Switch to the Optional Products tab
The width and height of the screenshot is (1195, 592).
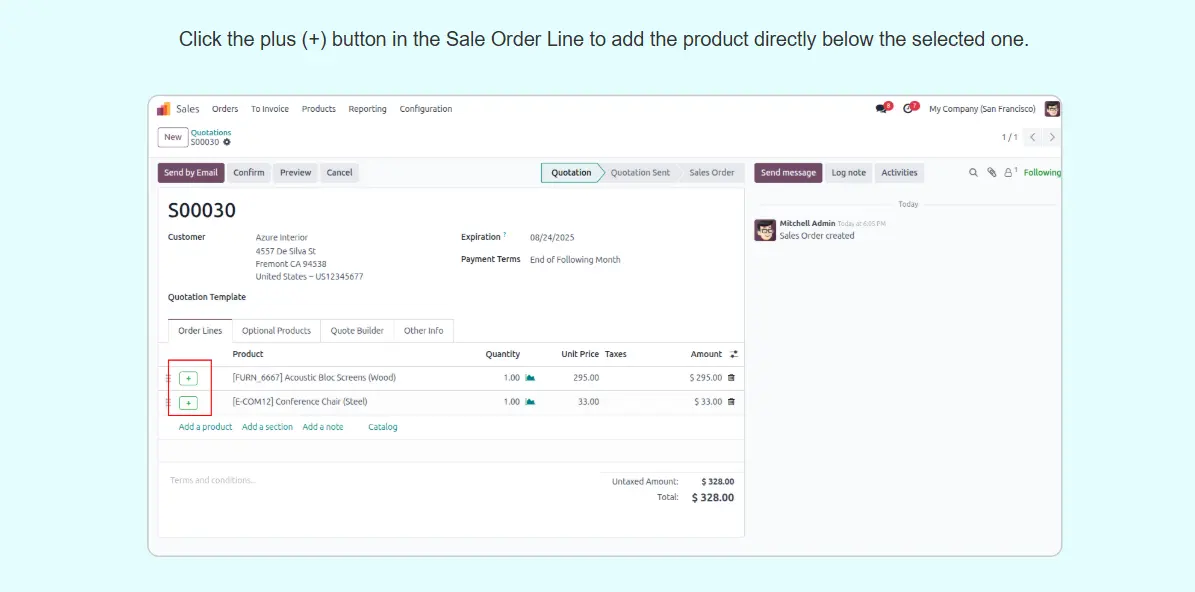(x=276, y=331)
